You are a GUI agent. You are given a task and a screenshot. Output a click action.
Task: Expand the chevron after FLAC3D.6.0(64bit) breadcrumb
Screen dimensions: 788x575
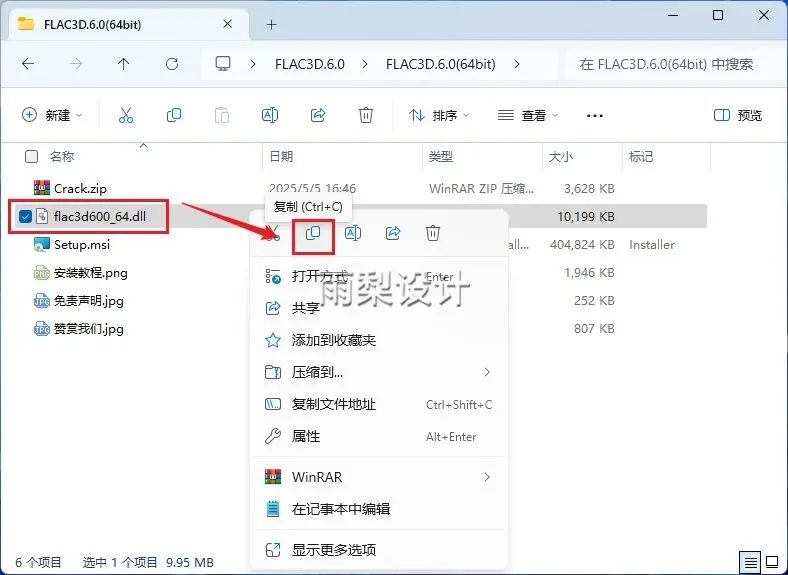coord(517,64)
